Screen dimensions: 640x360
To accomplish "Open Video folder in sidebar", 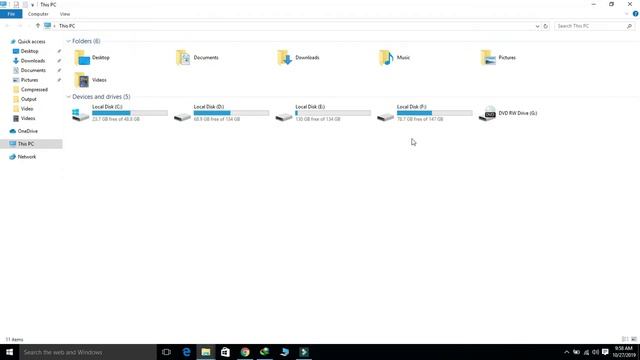I will (27, 109).
